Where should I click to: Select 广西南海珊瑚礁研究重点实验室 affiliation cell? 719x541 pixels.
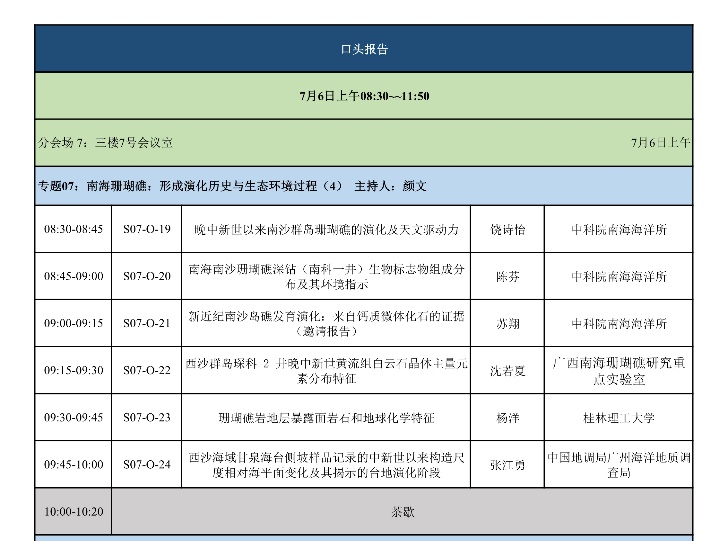[620, 370]
